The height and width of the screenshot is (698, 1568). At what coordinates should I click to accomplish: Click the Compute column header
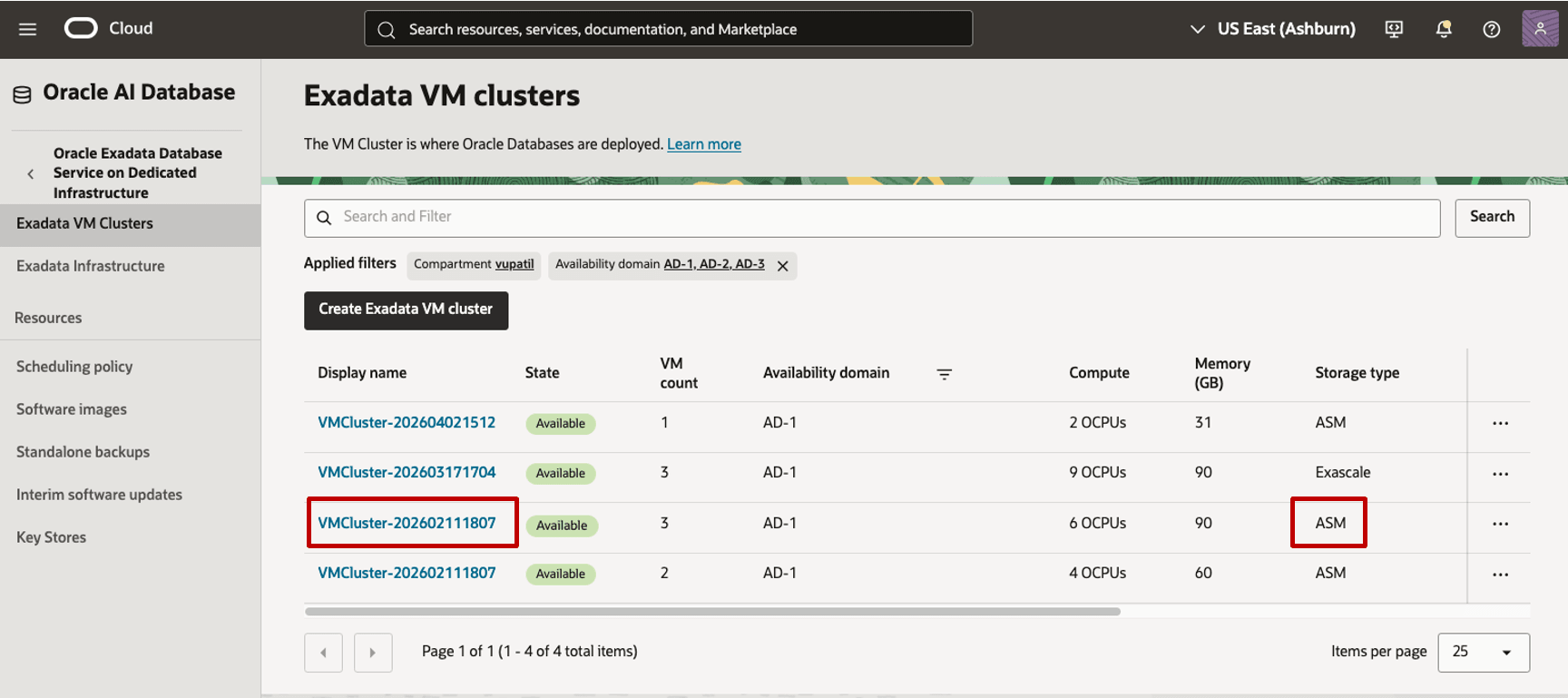(x=1099, y=373)
